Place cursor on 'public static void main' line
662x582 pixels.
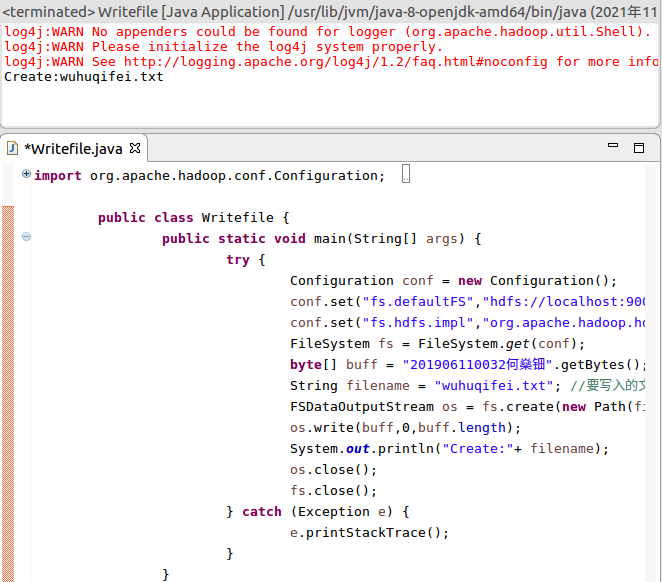(x=322, y=239)
